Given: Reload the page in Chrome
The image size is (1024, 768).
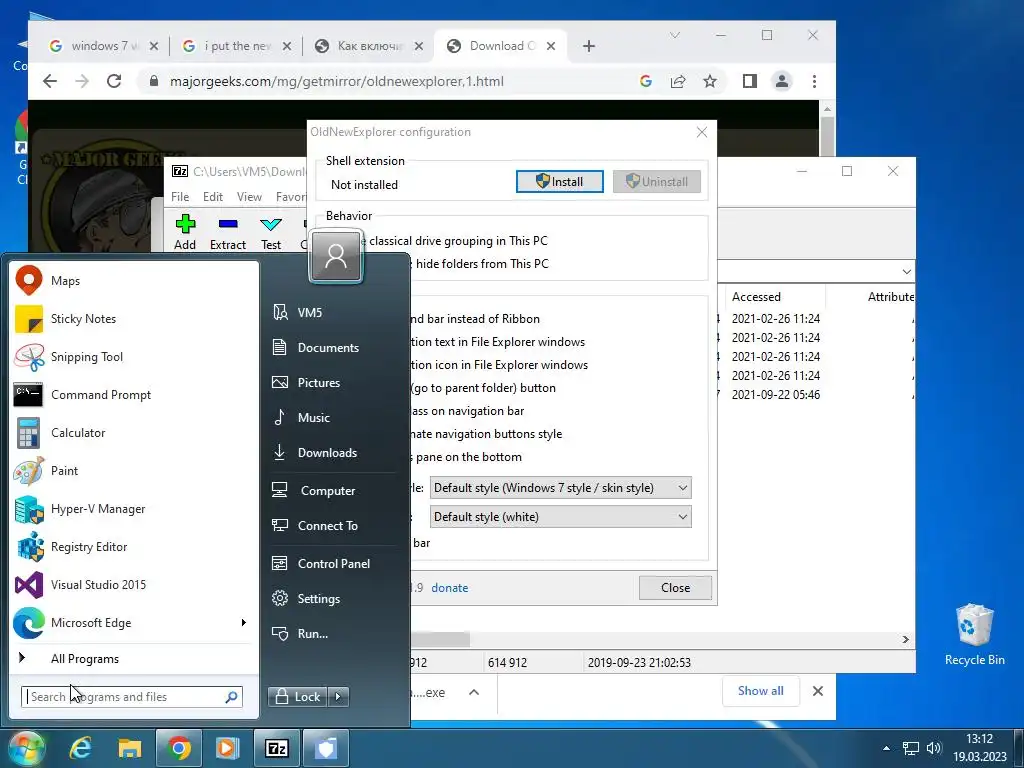Looking at the screenshot, I should (x=114, y=81).
